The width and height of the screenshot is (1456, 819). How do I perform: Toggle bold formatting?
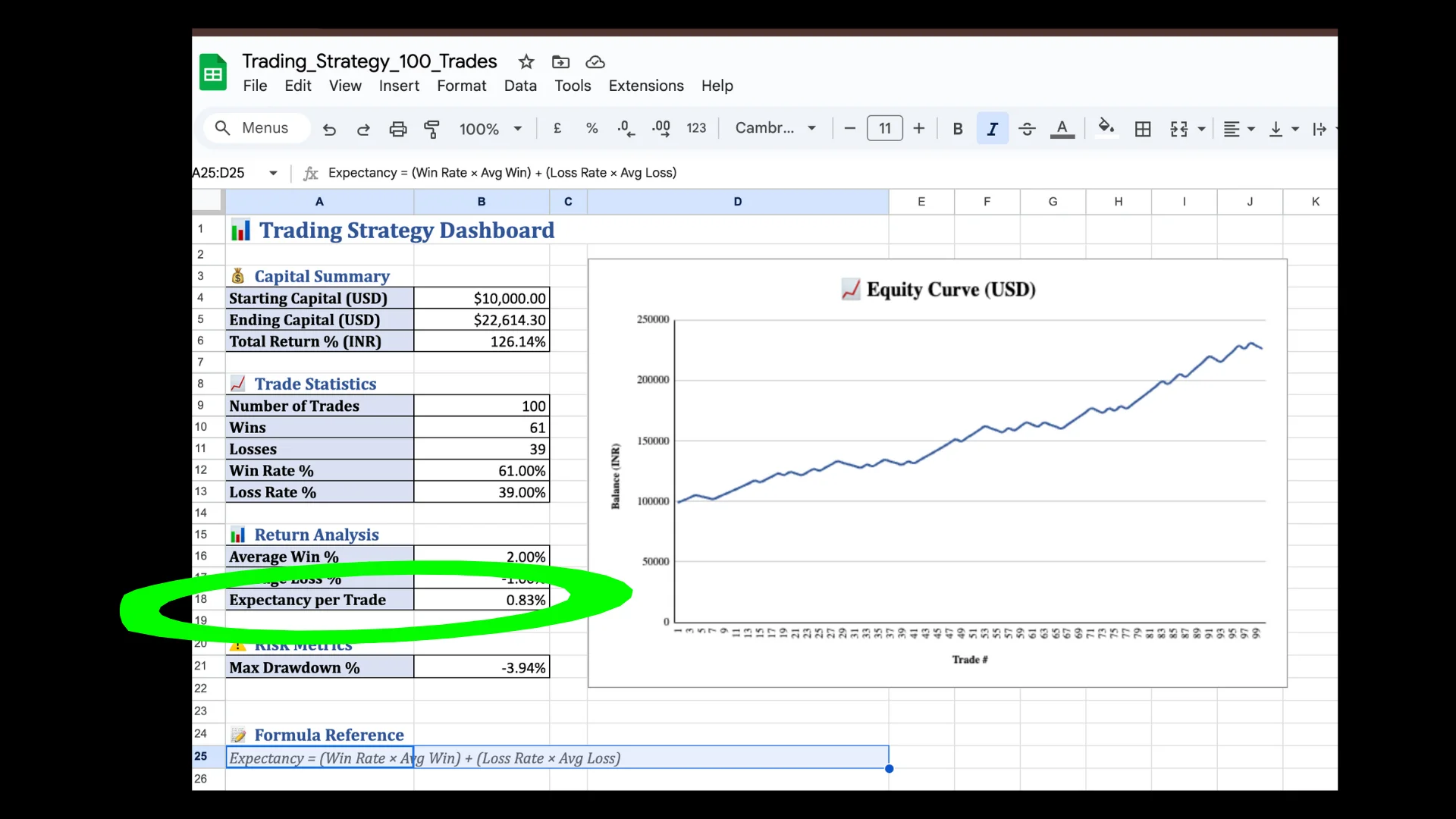(x=958, y=129)
